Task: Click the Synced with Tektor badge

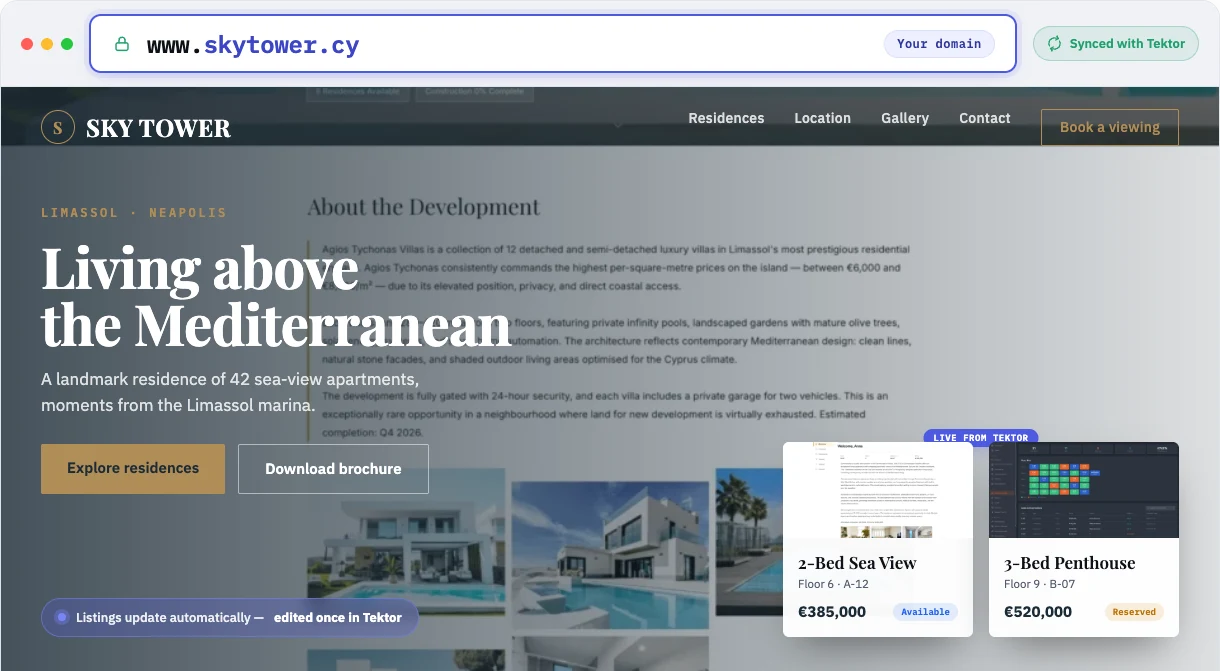Action: click(1116, 44)
